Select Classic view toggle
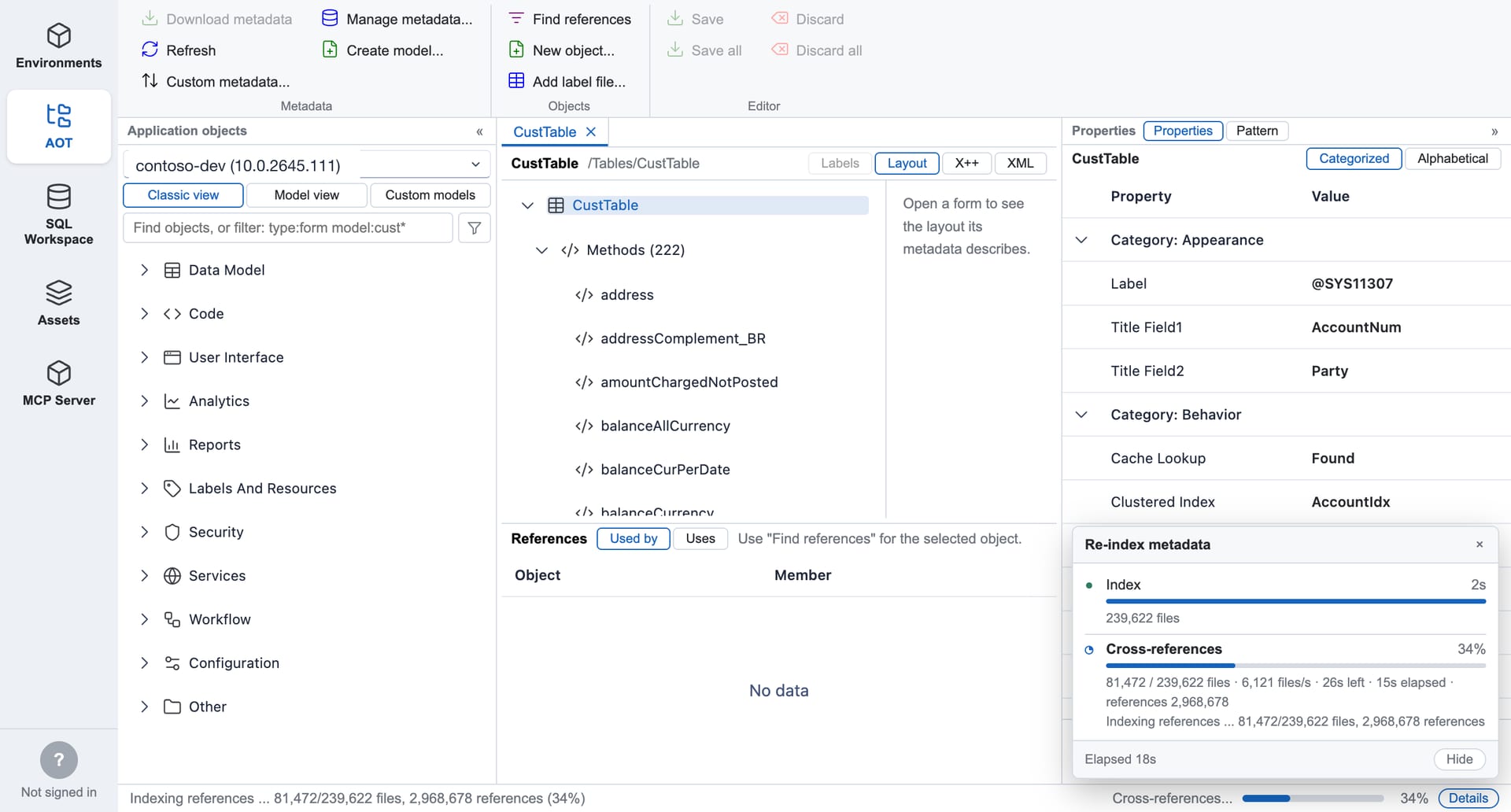The image size is (1511, 812). [183, 195]
